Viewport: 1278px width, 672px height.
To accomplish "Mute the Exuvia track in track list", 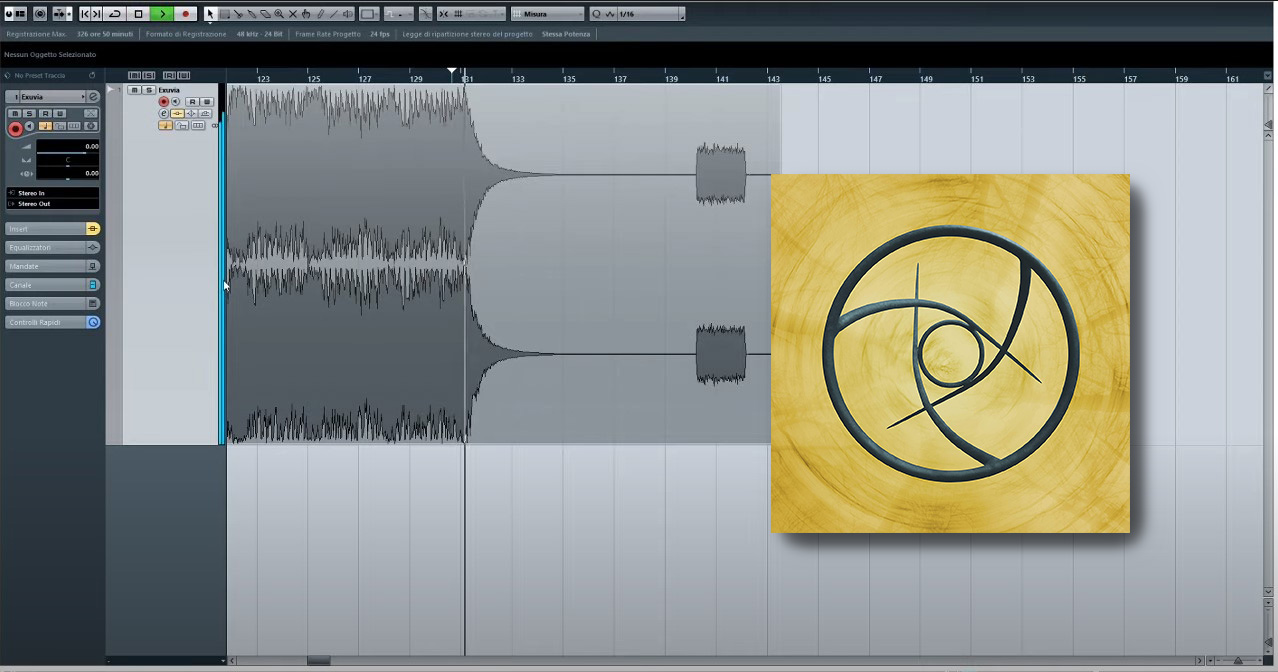I will pos(134,90).
